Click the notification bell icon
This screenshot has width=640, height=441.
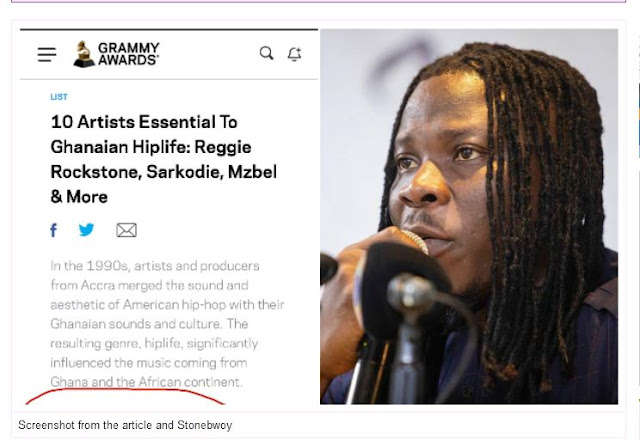click(x=294, y=54)
